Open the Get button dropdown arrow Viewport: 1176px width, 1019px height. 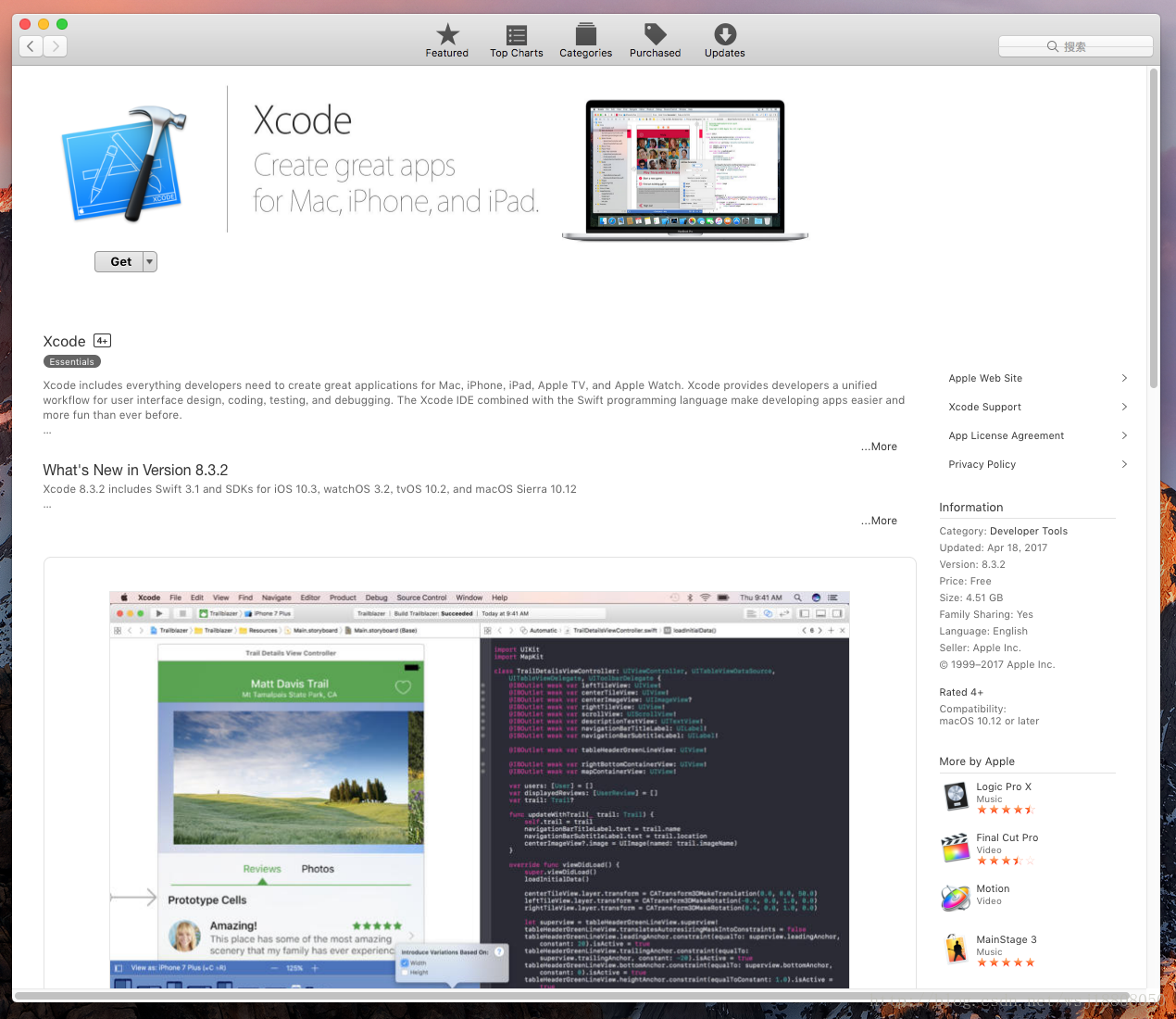(x=150, y=261)
